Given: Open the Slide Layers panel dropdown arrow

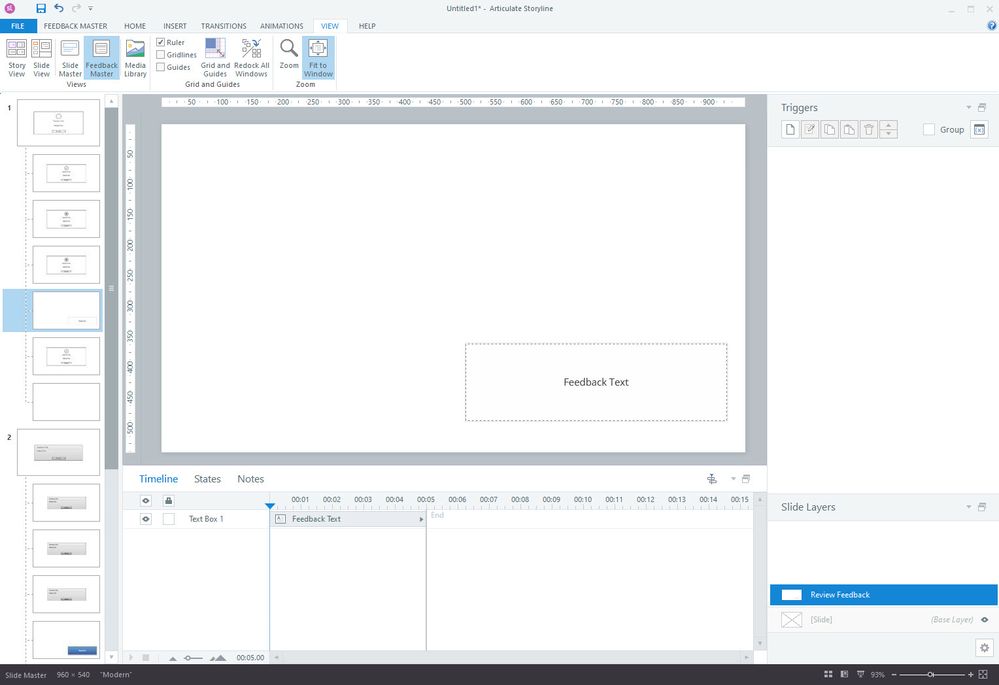Looking at the screenshot, I should click(968, 508).
